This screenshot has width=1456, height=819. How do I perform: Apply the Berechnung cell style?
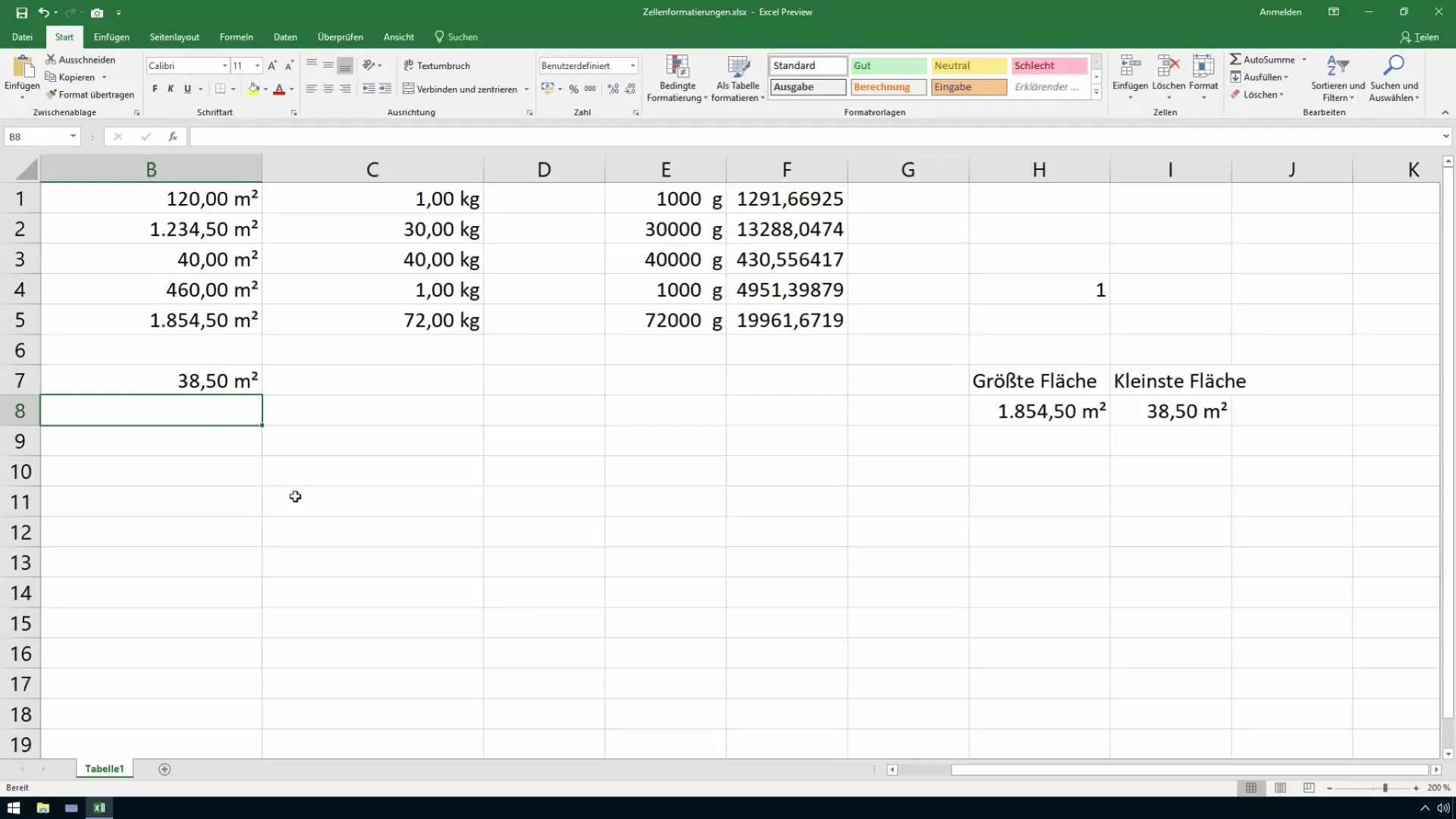pos(888,87)
